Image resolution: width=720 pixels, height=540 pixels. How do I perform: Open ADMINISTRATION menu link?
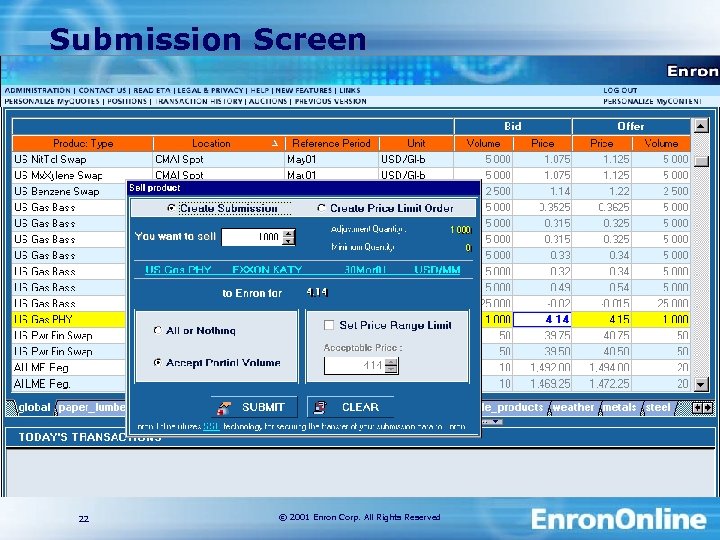38,90
